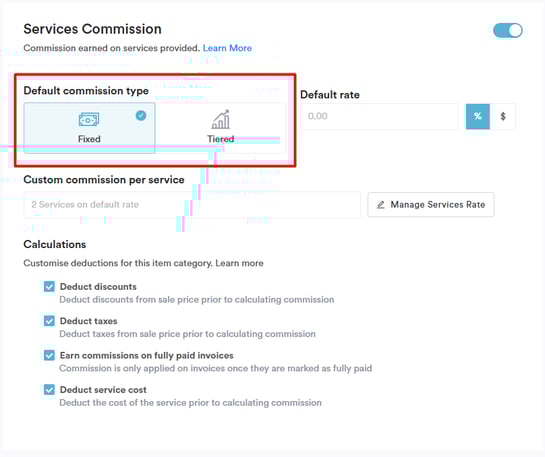Click the pencil icon in Manage Services Rate
This screenshot has width=545, height=457.
(x=381, y=205)
